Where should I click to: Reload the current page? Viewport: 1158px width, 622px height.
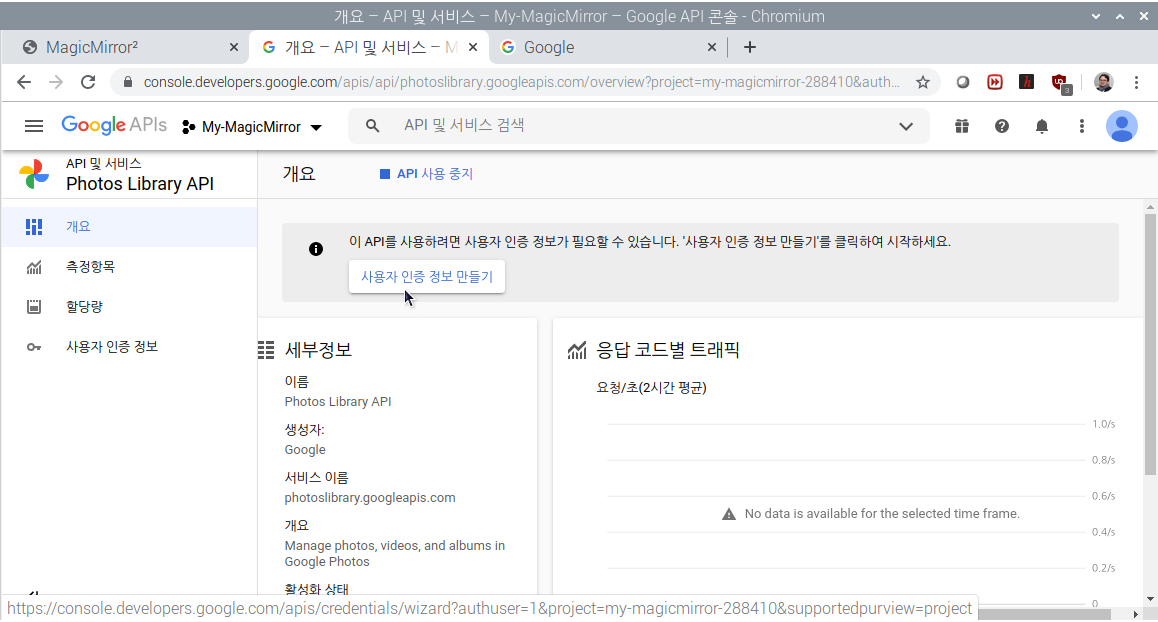coord(88,82)
